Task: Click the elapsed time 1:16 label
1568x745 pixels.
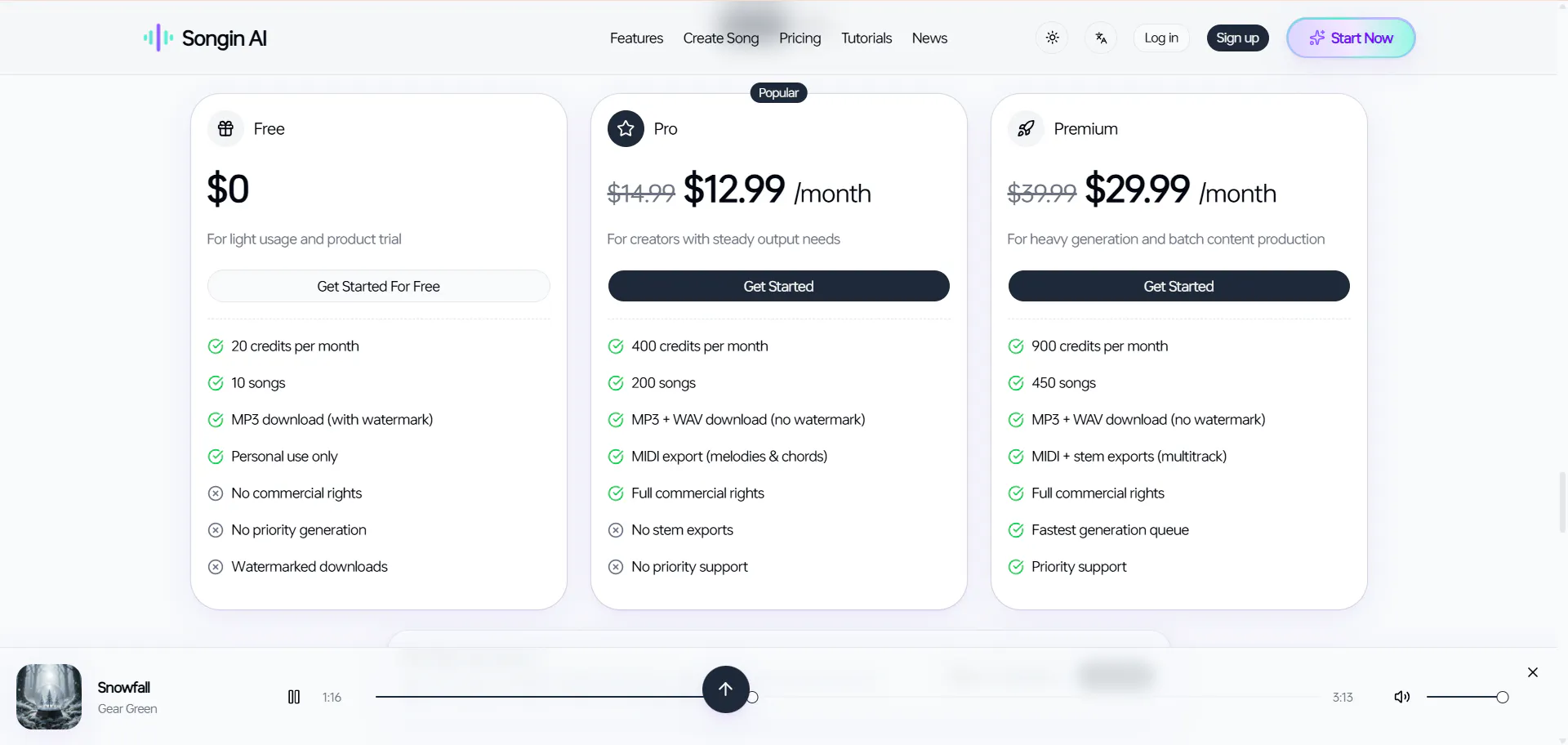Action: 332,698
